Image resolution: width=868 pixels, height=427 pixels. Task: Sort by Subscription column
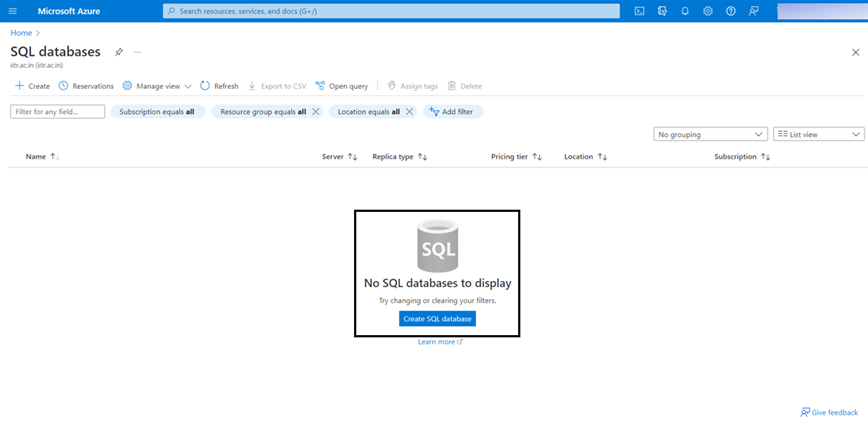point(742,157)
